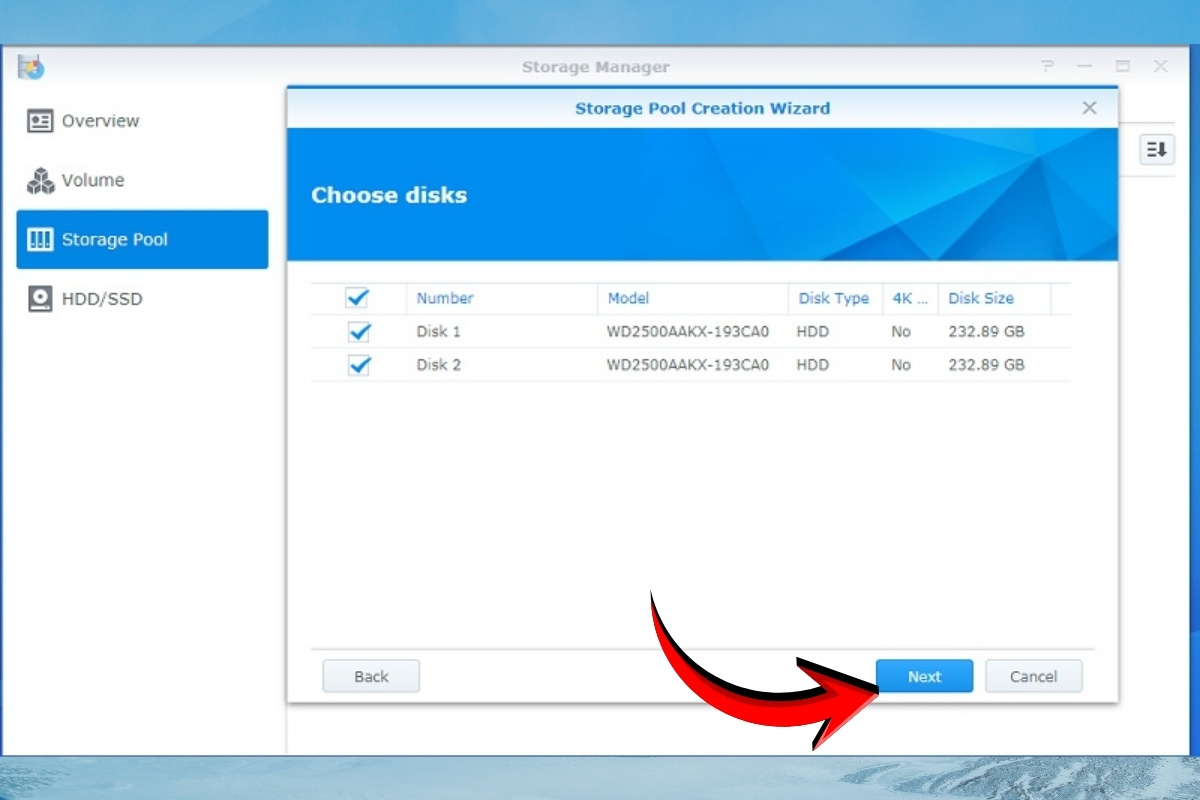1200x800 pixels.
Task: Click the Next button
Action: tap(925, 677)
